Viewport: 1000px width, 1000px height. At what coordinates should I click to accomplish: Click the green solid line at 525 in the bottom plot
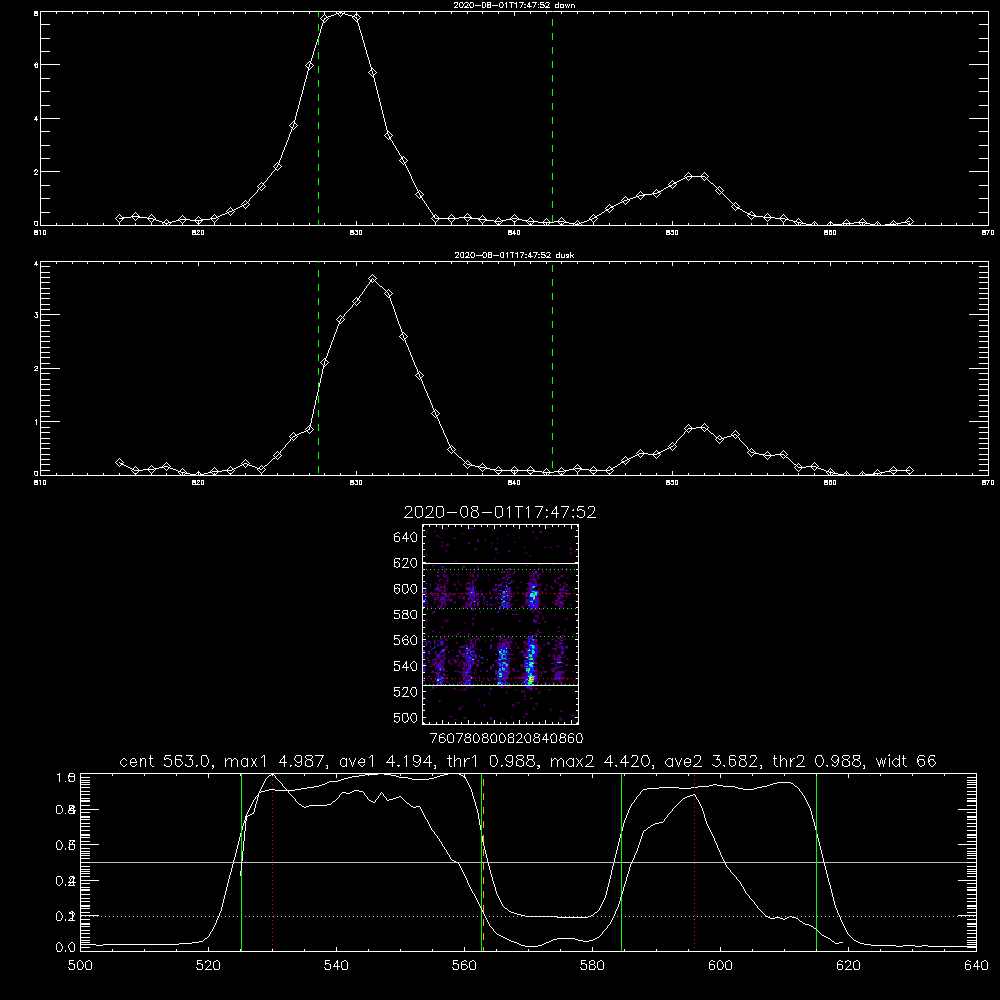(x=241, y=861)
